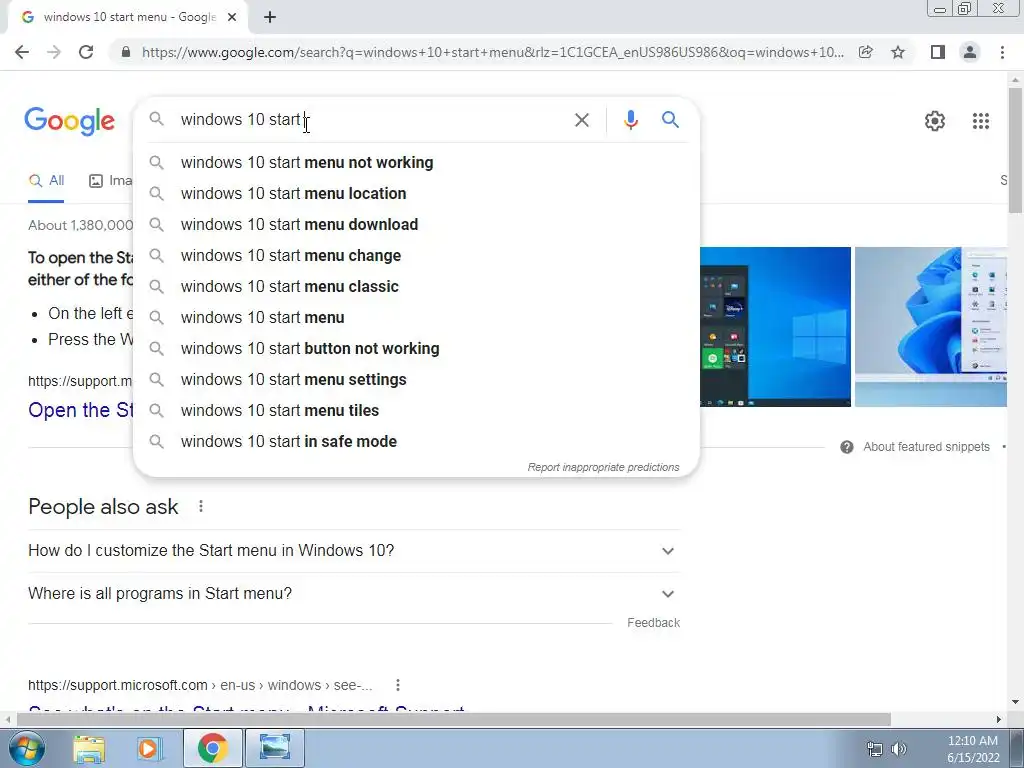The height and width of the screenshot is (768, 1024).
Task: Open the picture viewer taskbar app
Action: pos(275,748)
